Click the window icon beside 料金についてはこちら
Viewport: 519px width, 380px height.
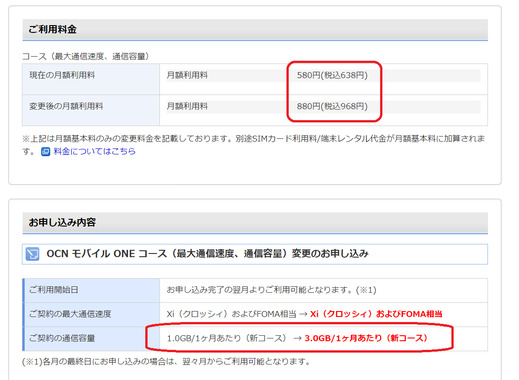tap(45, 152)
